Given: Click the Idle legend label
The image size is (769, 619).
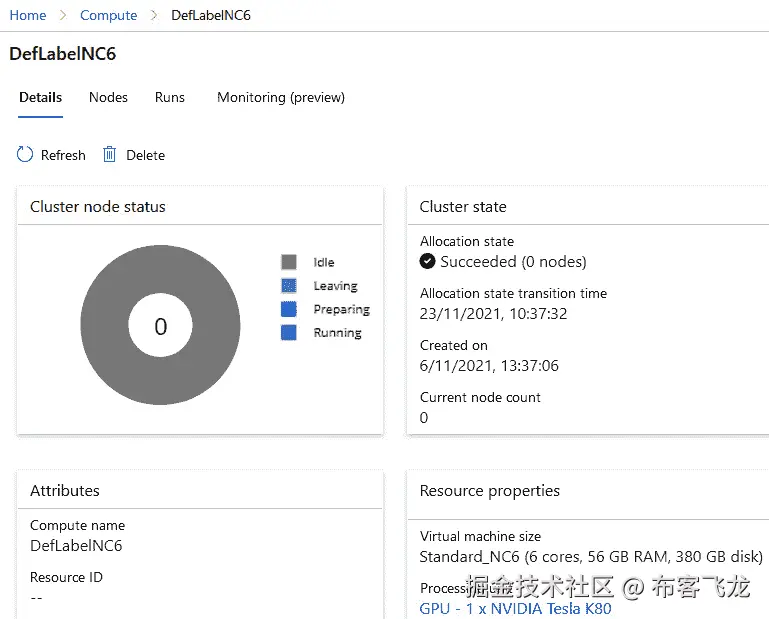Looking at the screenshot, I should pyautogui.click(x=324, y=262).
